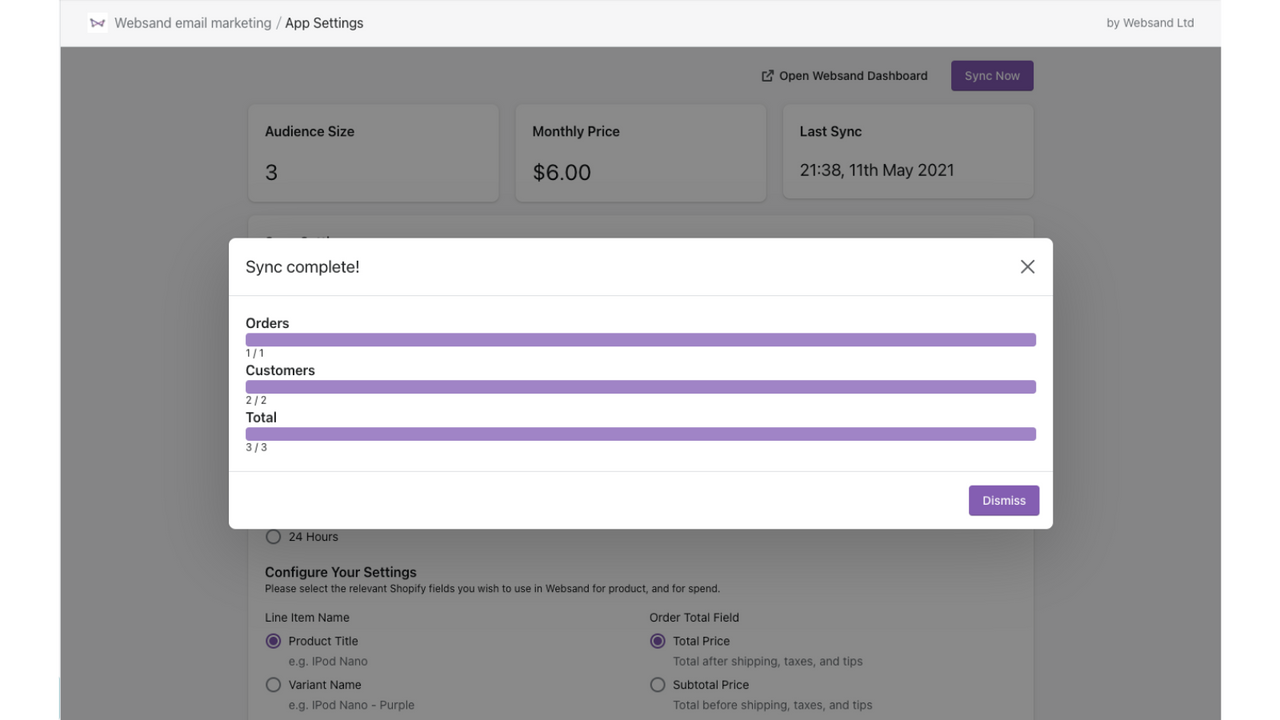Click the Websand email marketing breadcrumb
Image resolution: width=1280 pixels, height=720 pixels.
[x=190, y=22]
